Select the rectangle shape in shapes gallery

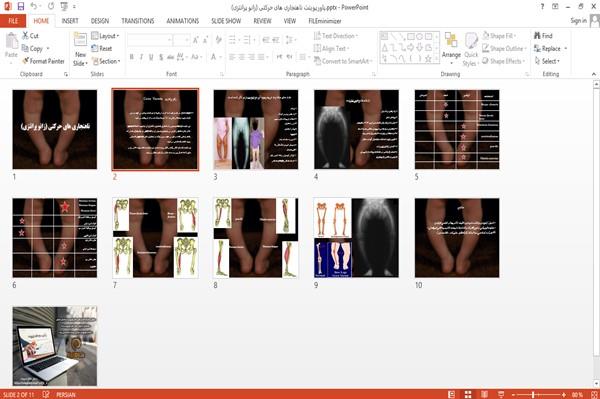411,37
